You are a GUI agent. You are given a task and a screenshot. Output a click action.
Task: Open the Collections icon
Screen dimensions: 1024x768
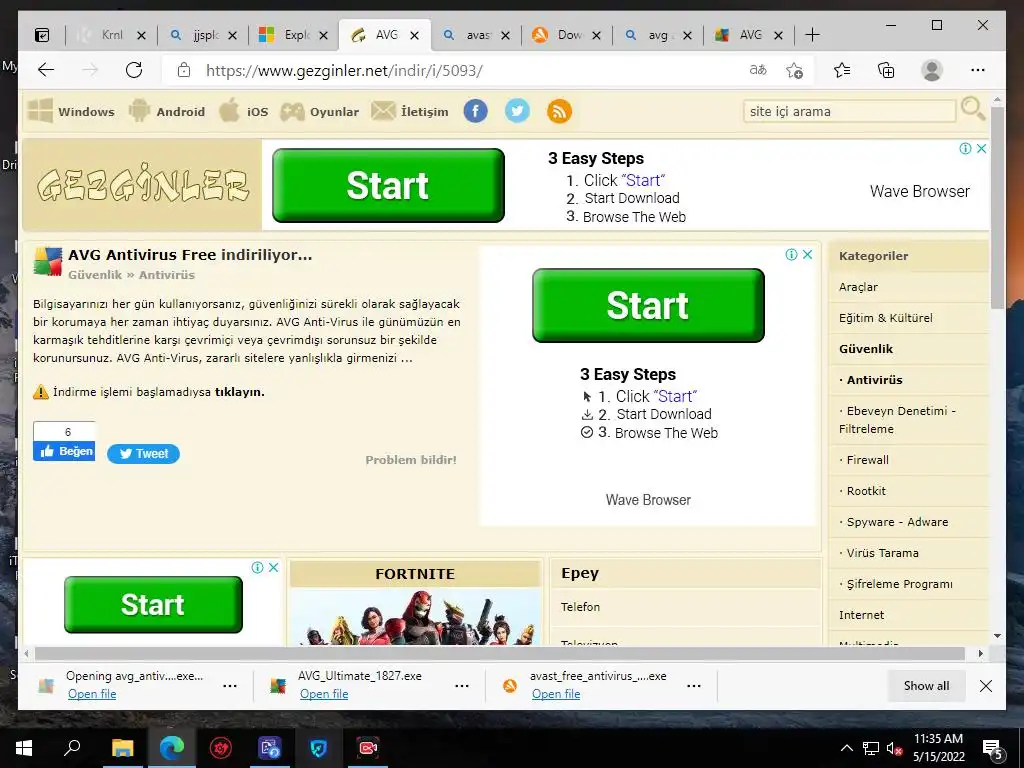tap(886, 70)
